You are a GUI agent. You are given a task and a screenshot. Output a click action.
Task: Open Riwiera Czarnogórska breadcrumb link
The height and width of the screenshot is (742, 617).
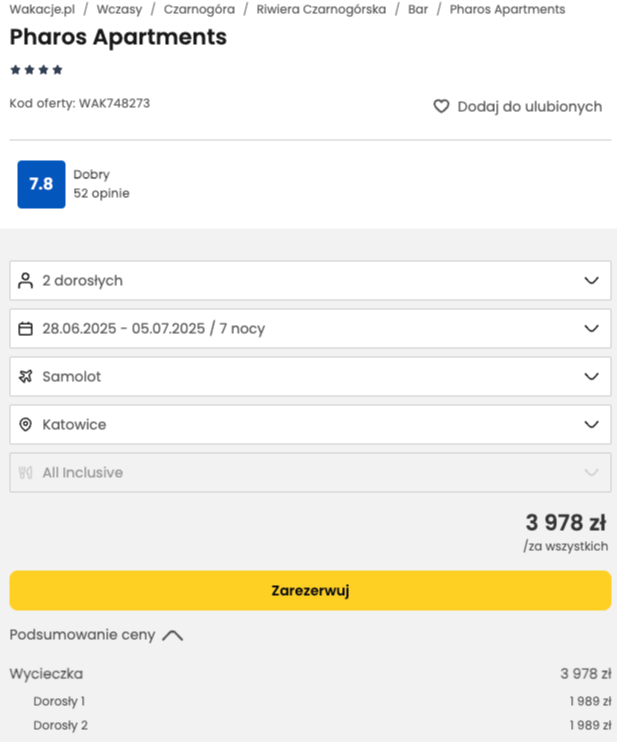pyautogui.click(x=321, y=9)
